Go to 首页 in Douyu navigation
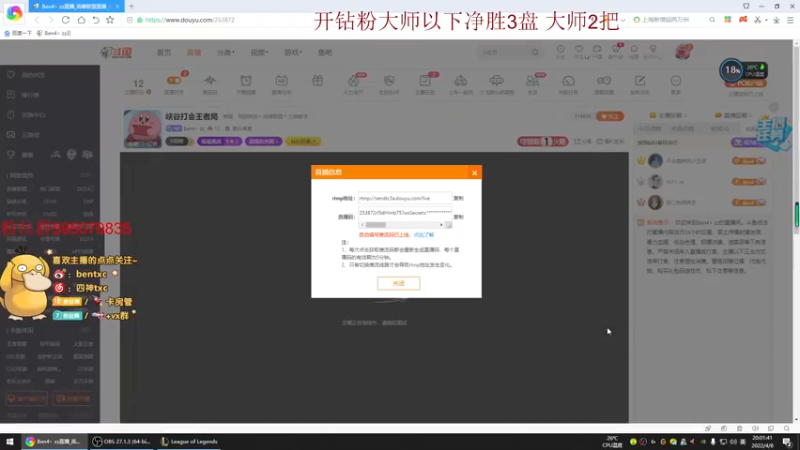Viewport: 800px width, 450px height. pyautogui.click(x=164, y=53)
